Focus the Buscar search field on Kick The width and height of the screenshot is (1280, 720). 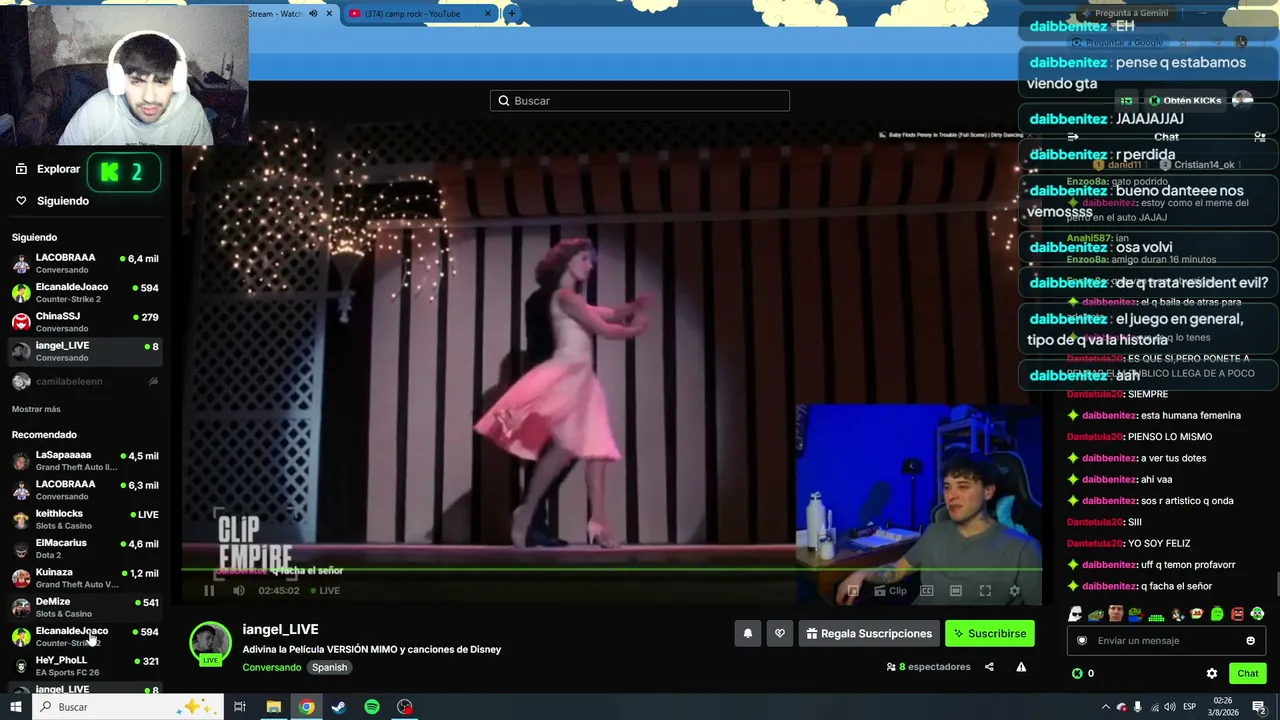click(640, 100)
